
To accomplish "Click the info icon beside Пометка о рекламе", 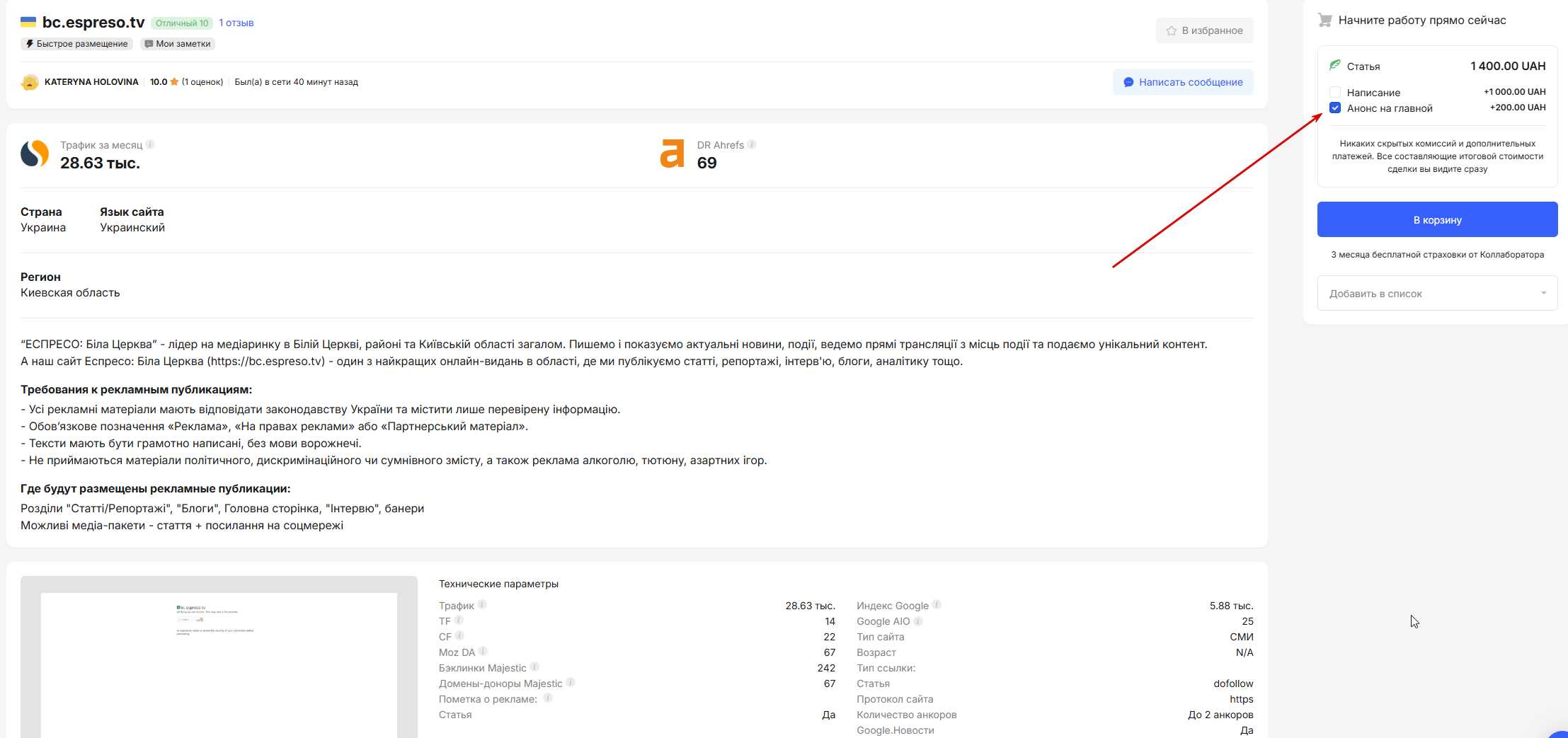I will click(x=548, y=698).
